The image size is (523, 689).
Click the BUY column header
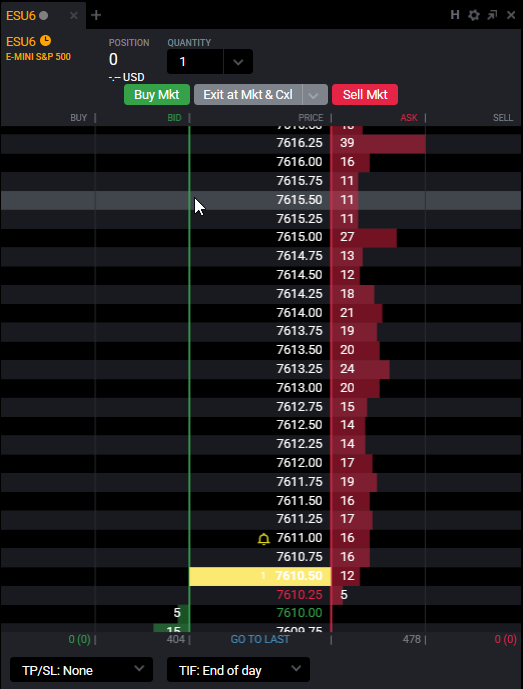click(79, 118)
